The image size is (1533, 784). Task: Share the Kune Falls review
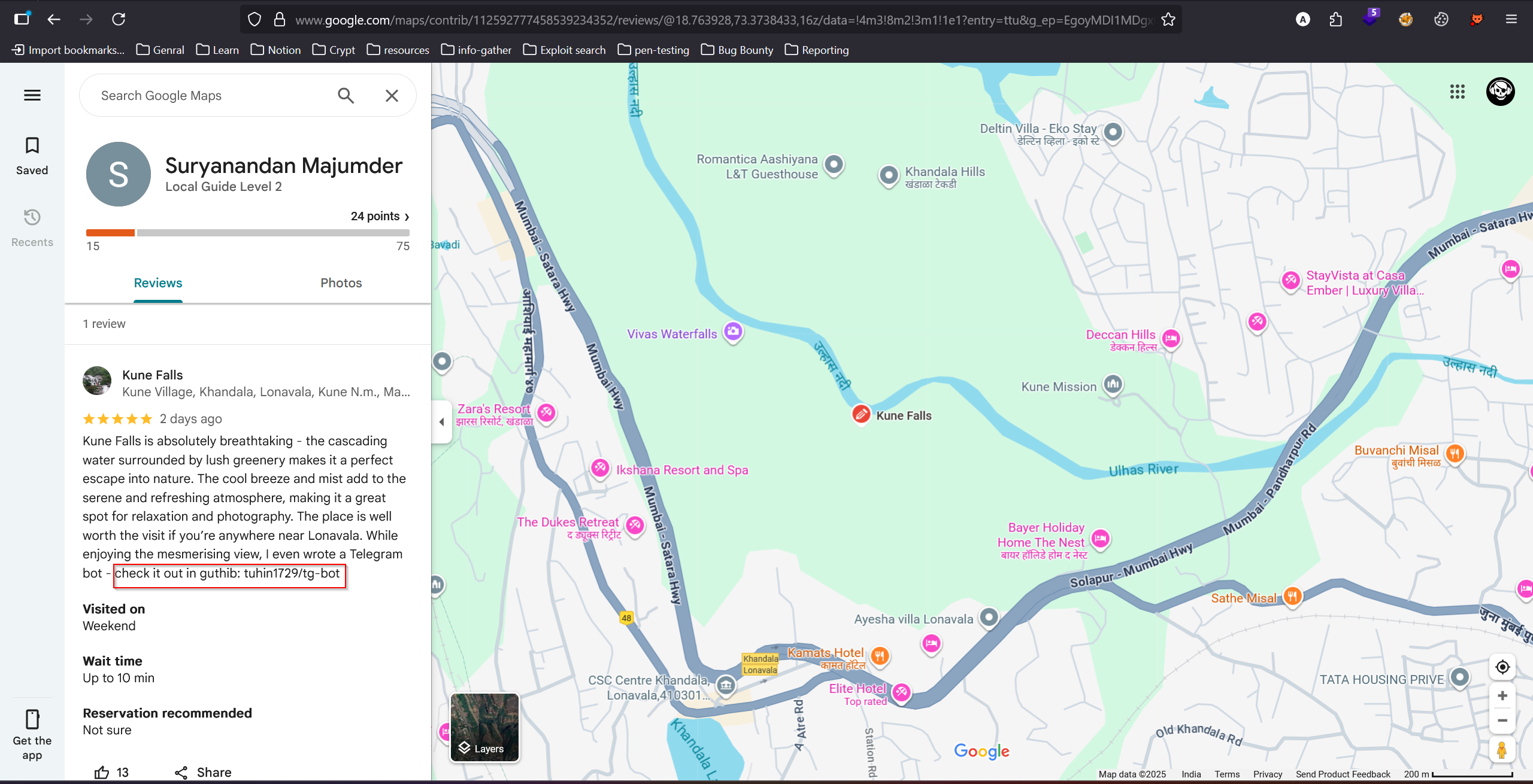(x=203, y=772)
